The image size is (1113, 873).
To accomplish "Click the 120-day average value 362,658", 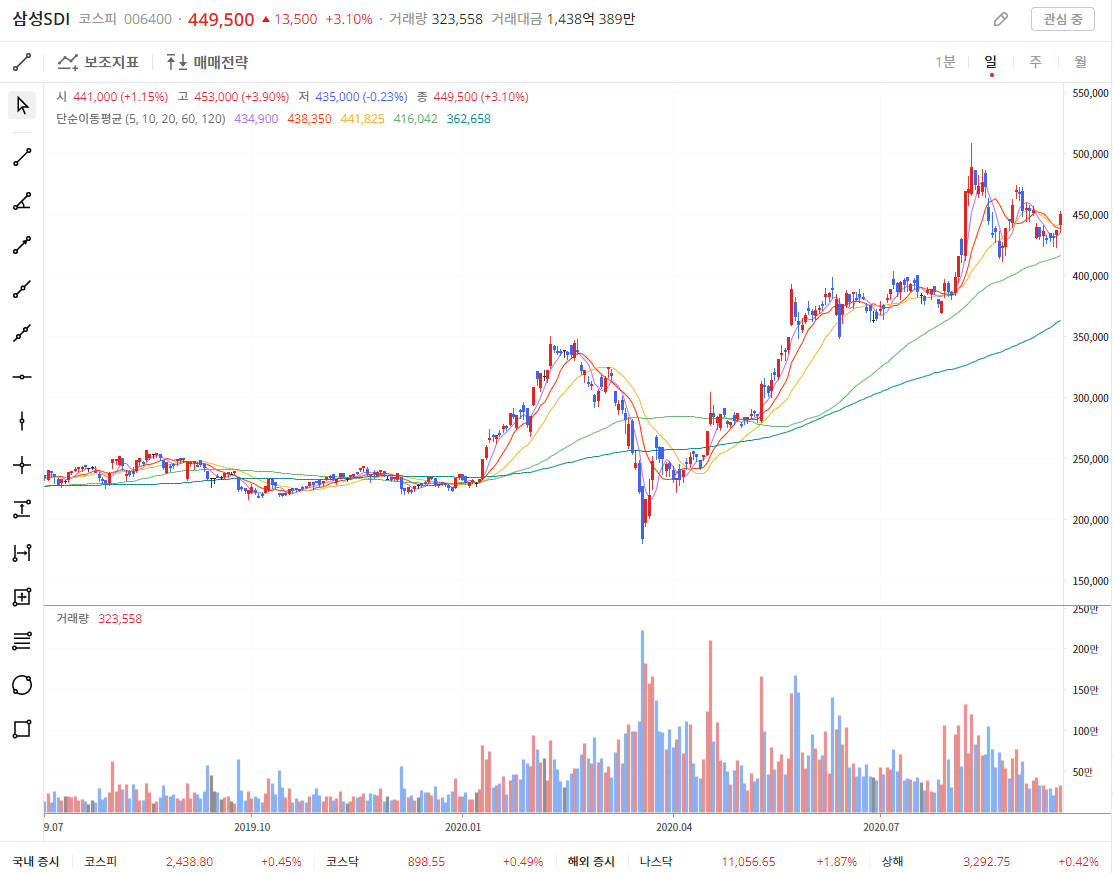I will point(468,119).
